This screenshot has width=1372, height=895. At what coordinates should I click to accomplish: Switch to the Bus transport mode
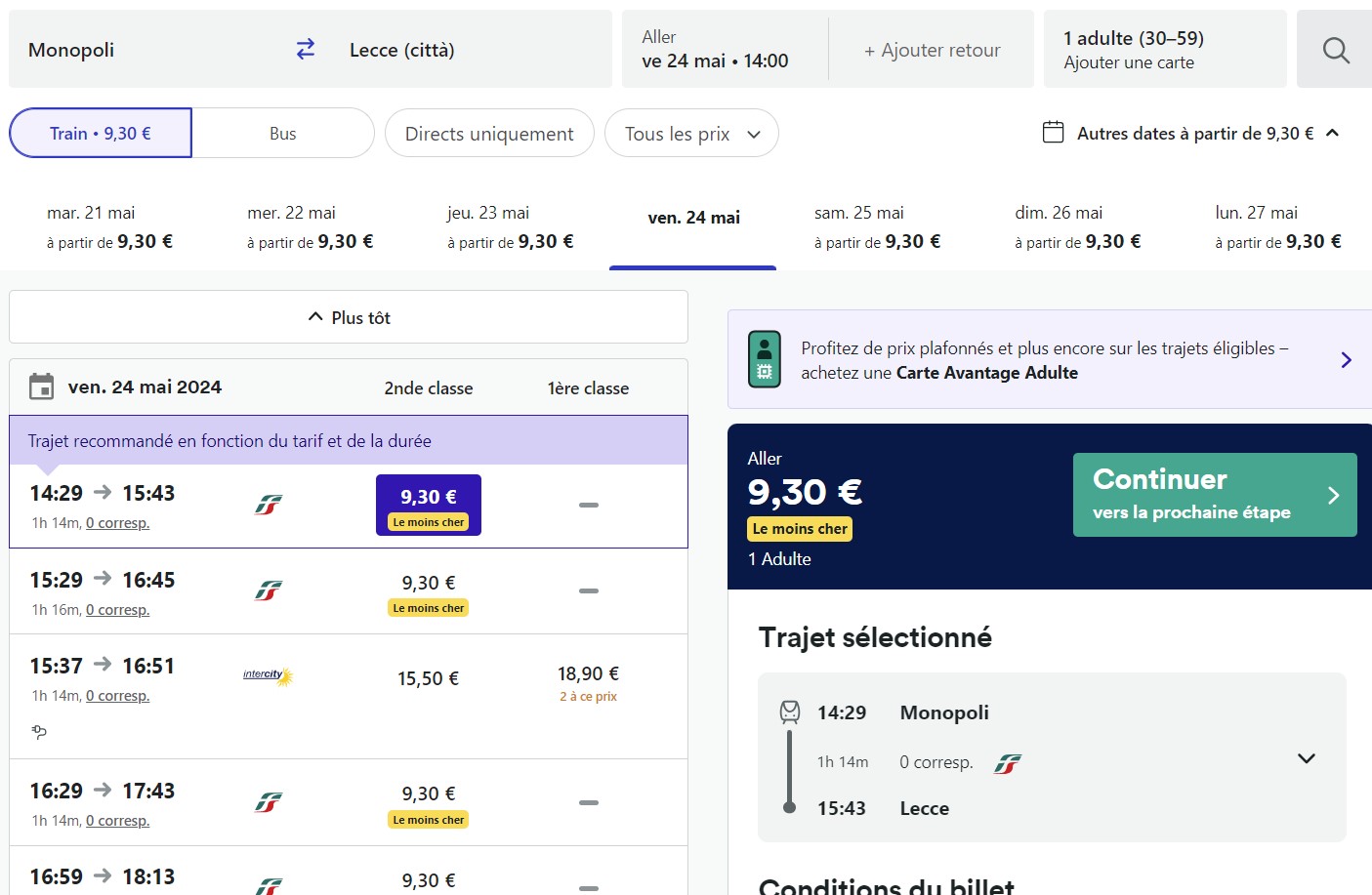click(x=283, y=134)
